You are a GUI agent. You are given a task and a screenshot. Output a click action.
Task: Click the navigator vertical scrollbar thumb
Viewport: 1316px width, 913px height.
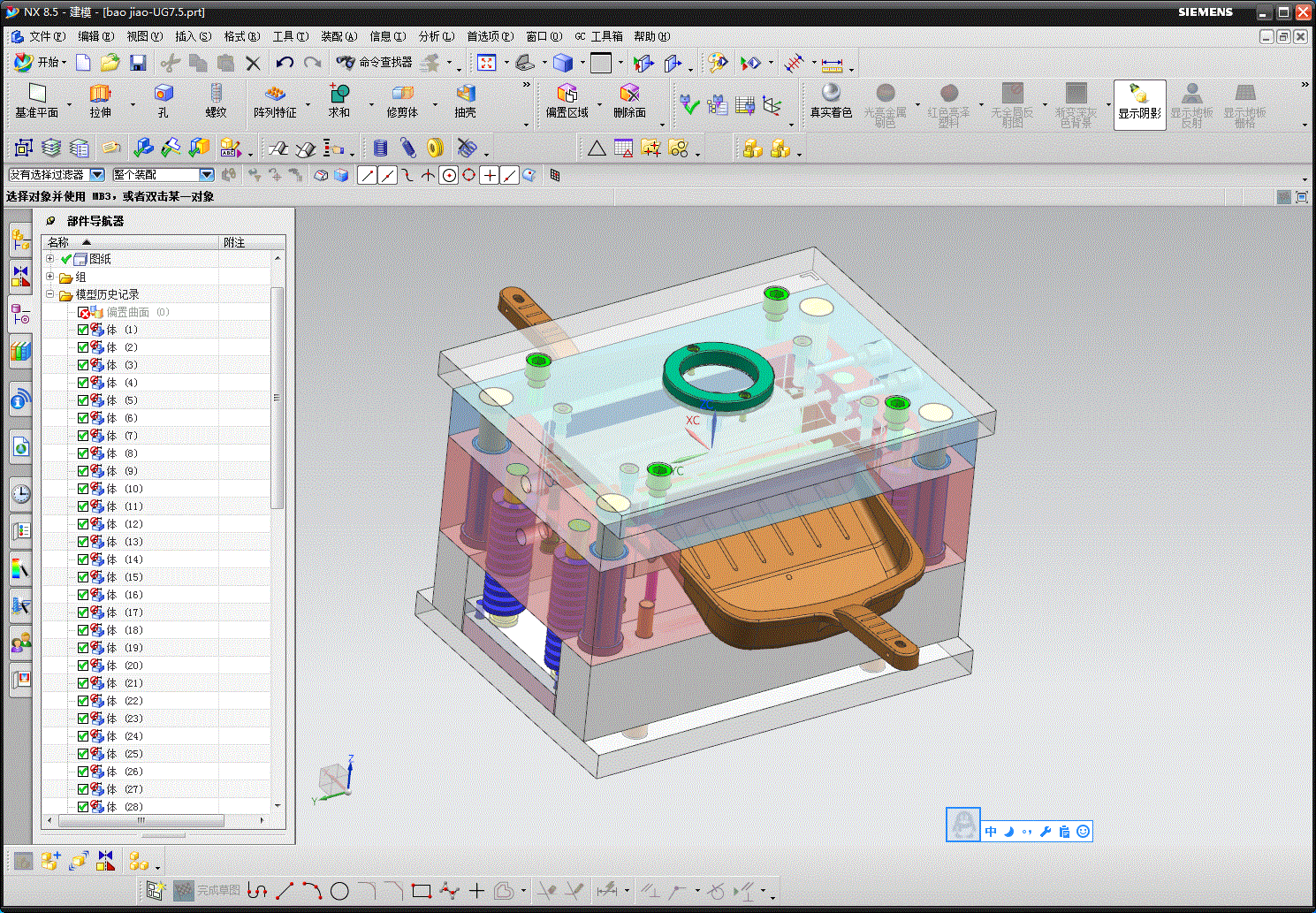click(x=277, y=398)
